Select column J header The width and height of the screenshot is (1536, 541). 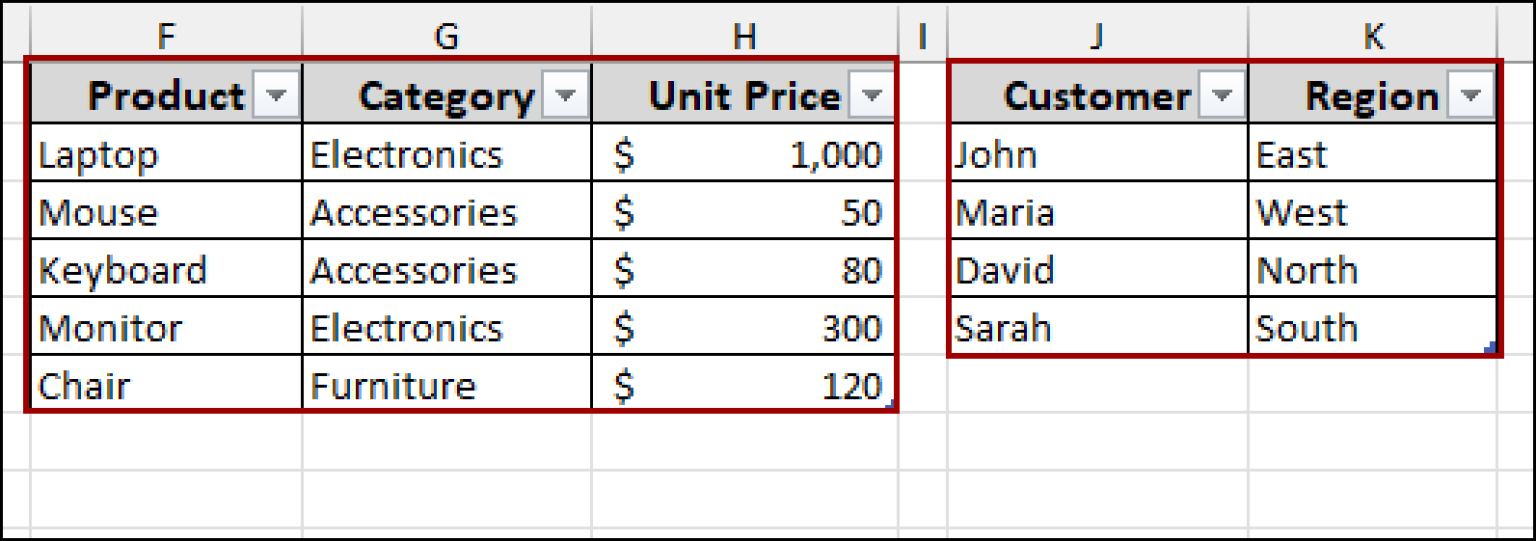click(1097, 36)
